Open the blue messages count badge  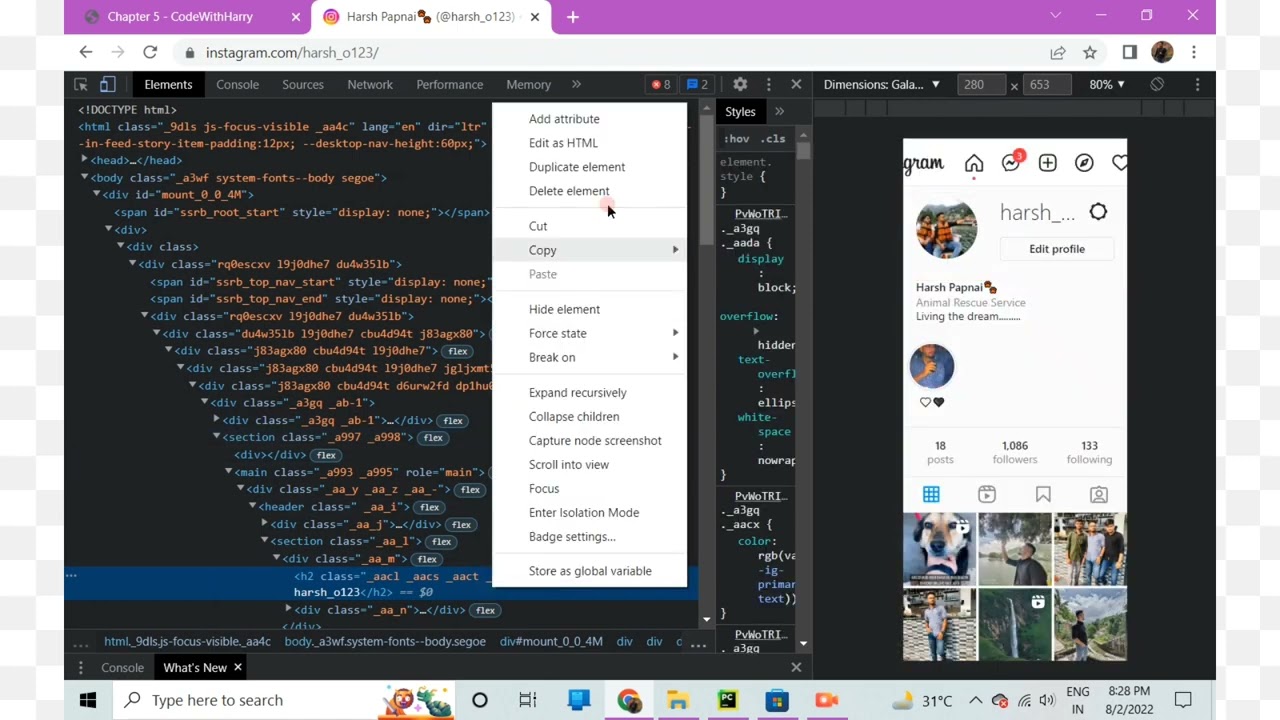[698, 84]
